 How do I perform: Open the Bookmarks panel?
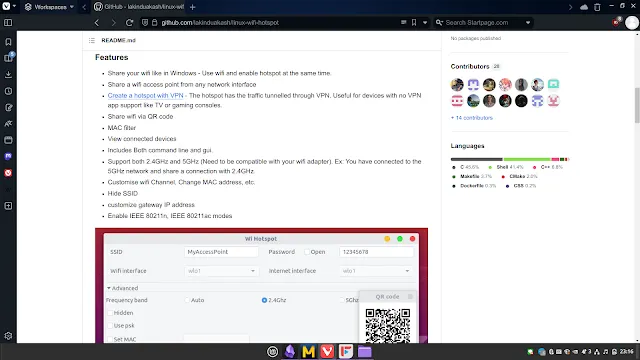pos(8,42)
